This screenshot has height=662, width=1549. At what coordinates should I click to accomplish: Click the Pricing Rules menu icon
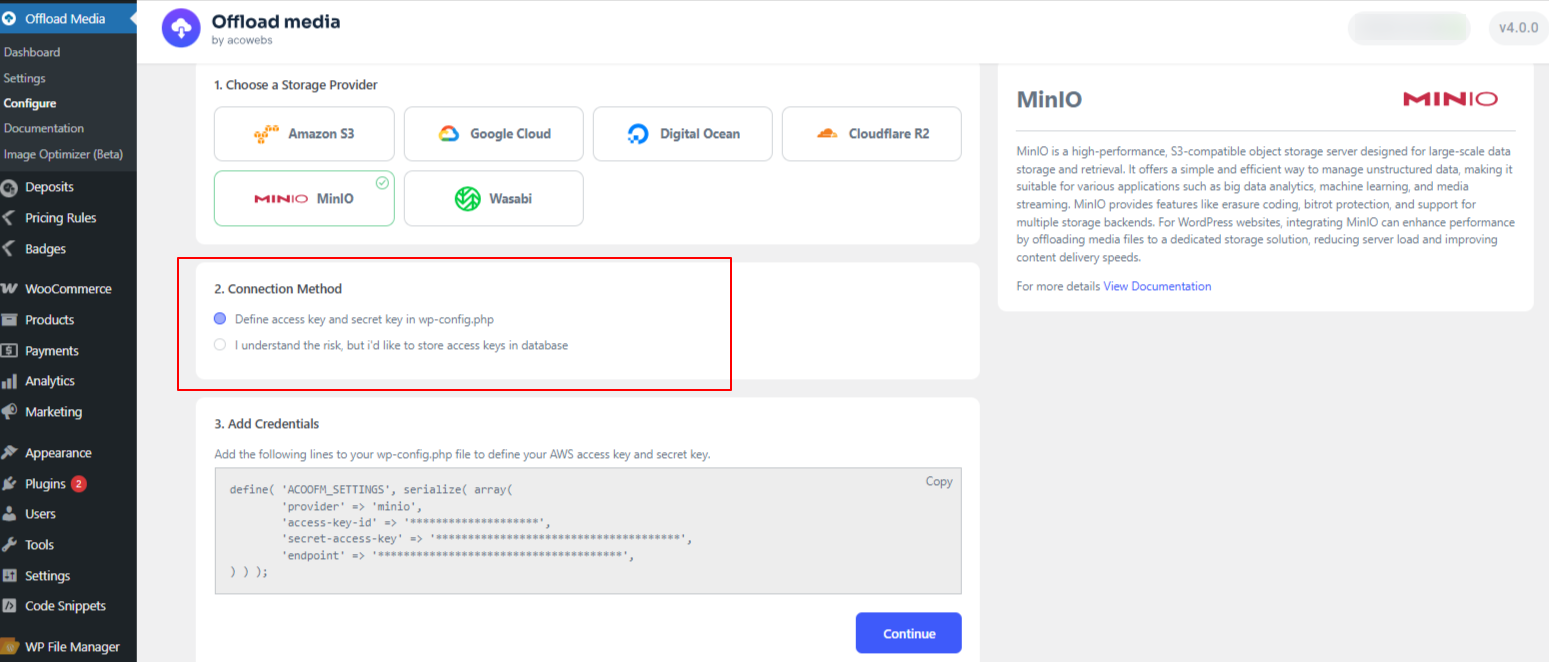pyautogui.click(x=10, y=218)
